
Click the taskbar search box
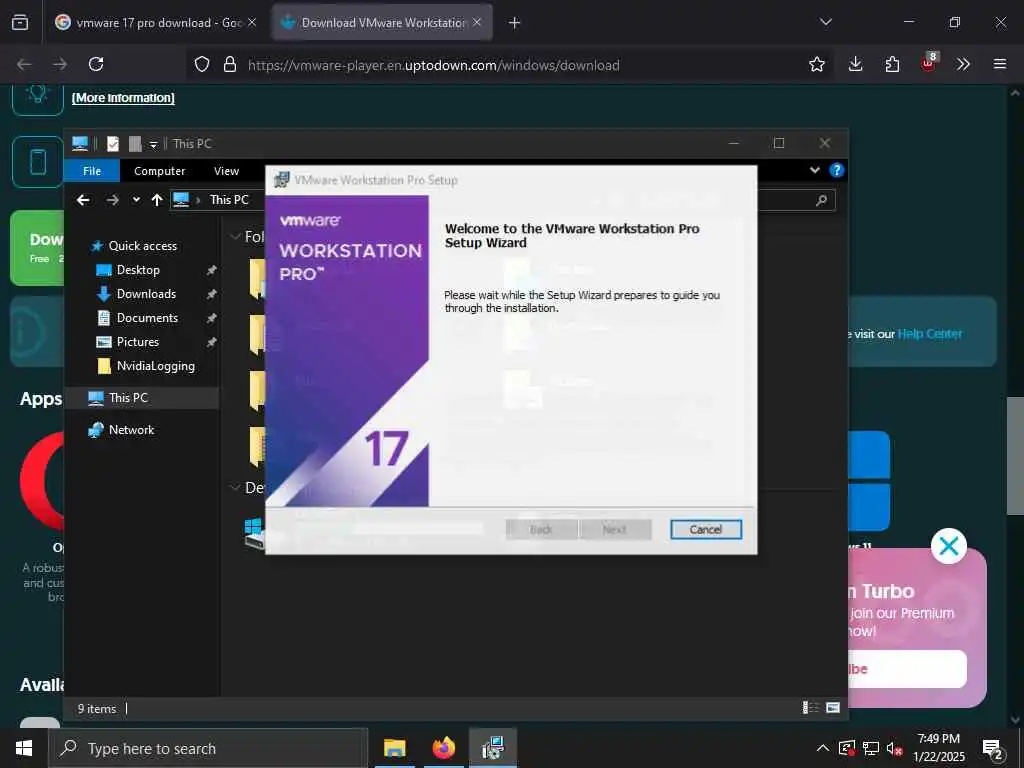click(x=208, y=748)
